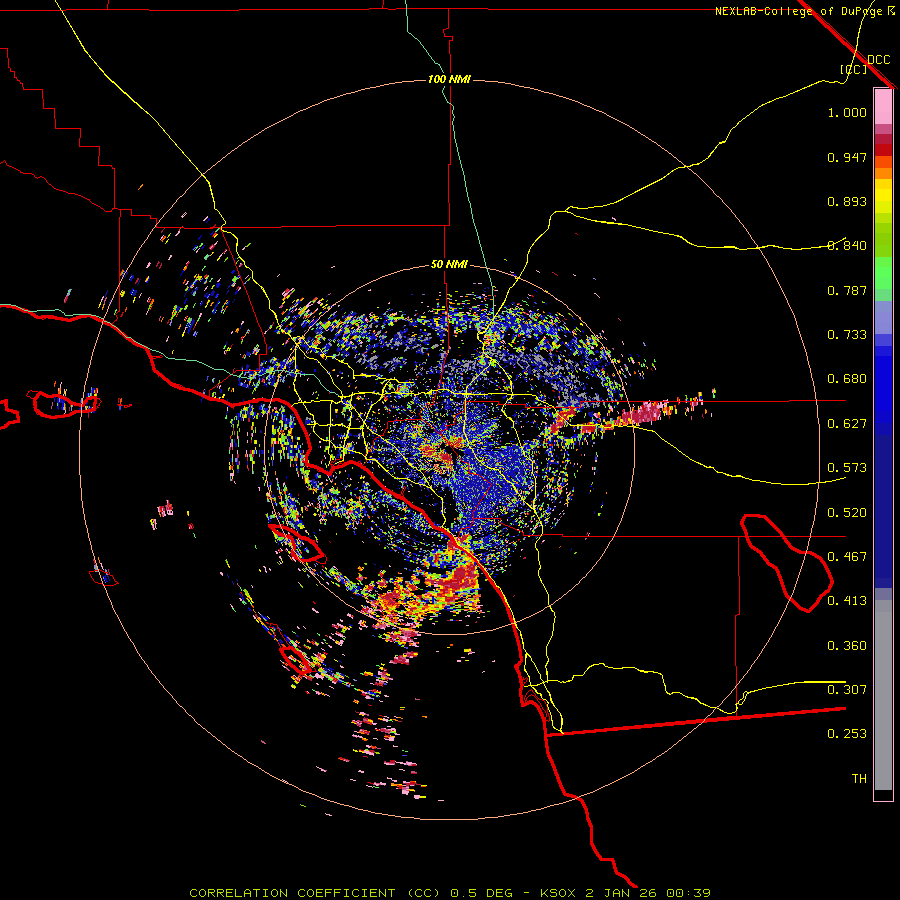900x900 pixels.
Task: Click the [CC] label above the color scale
Action: click(853, 69)
